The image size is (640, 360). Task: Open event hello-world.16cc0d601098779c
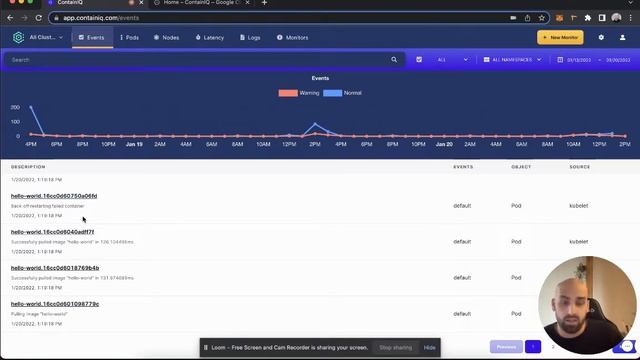tap(55, 304)
